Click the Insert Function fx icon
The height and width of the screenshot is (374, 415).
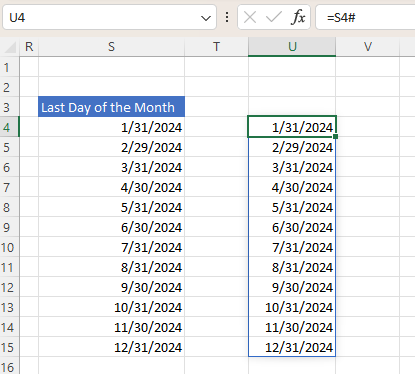[x=298, y=17]
